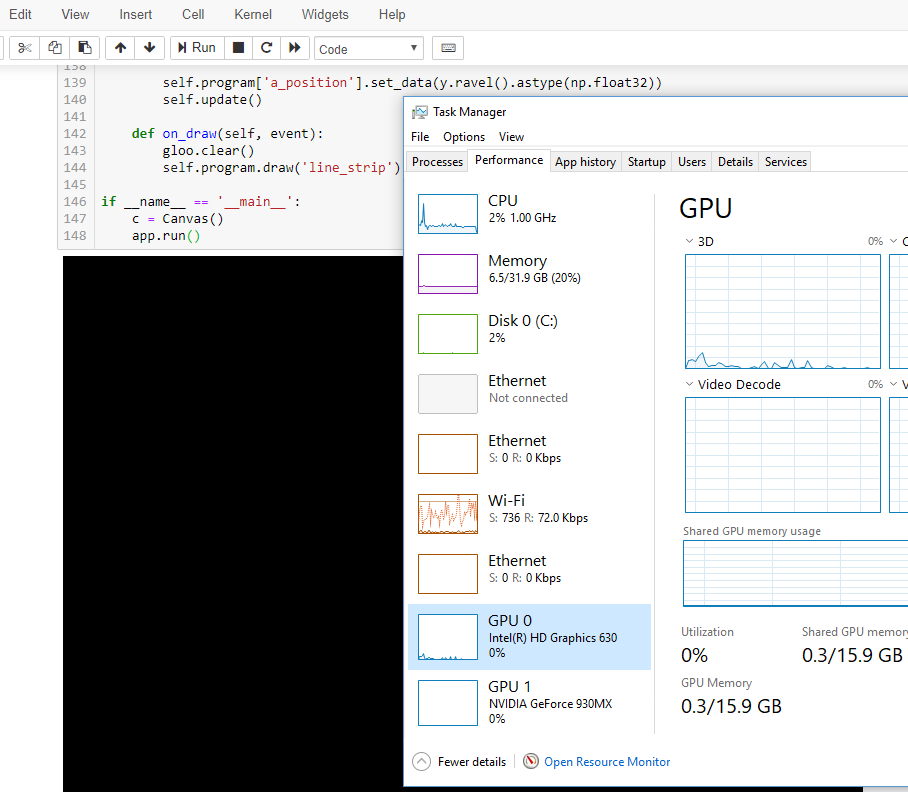Open the Kernel menu

point(252,14)
